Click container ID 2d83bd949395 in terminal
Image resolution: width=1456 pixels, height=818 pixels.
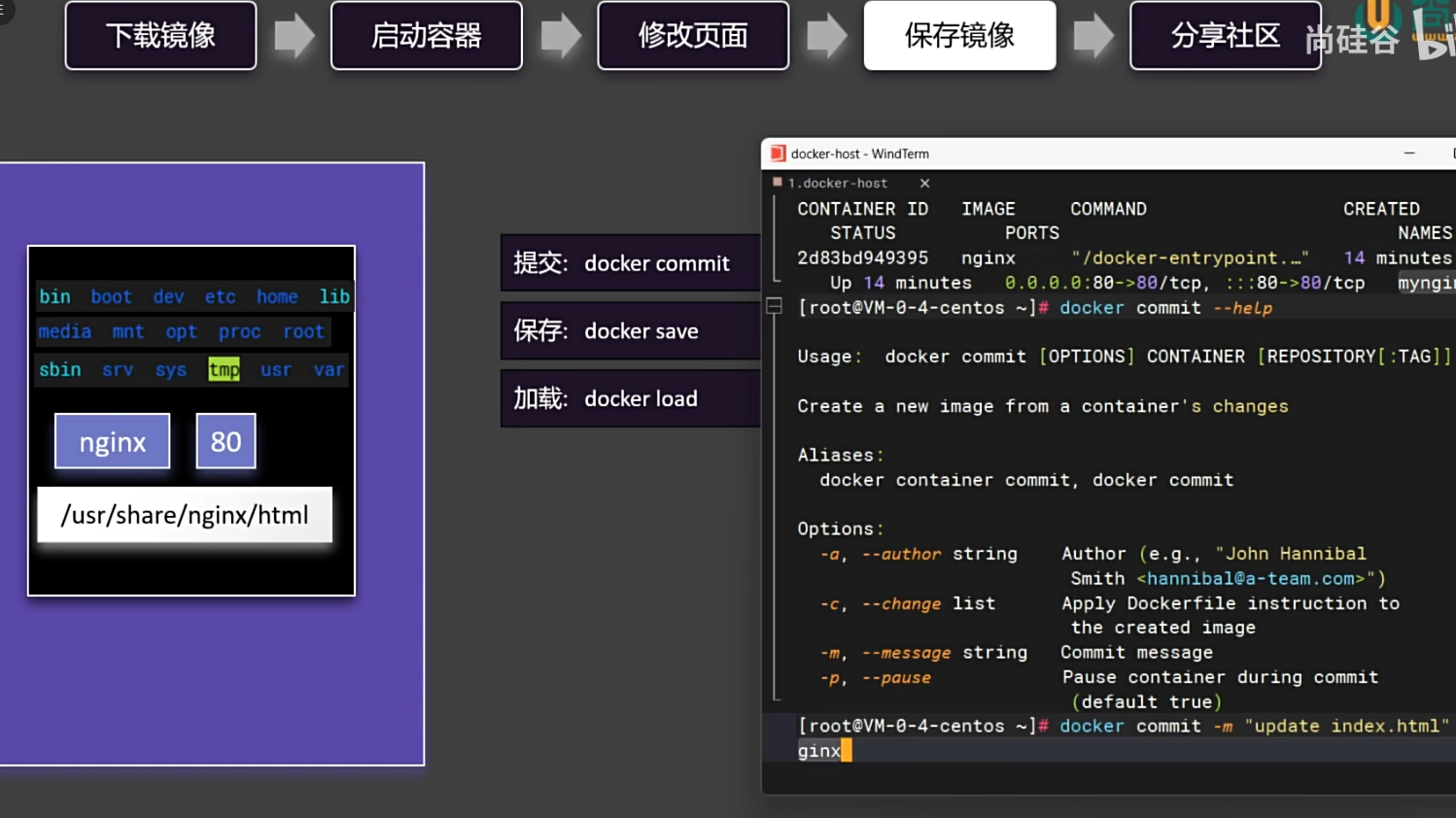[863, 257]
